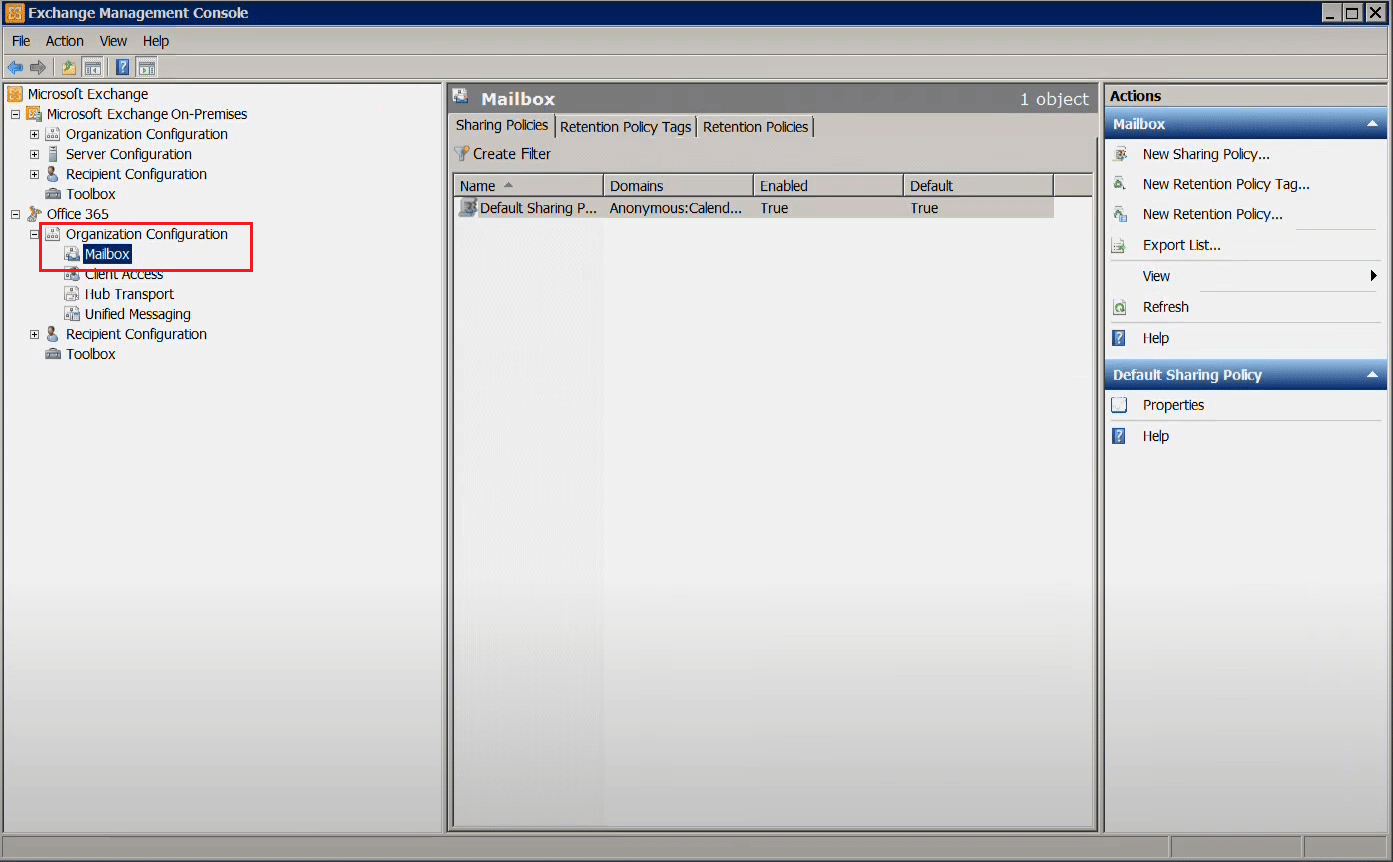Viewport: 1393px width, 862px height.
Task: Click the Mailbox node icon under Office 365
Action: click(72, 254)
